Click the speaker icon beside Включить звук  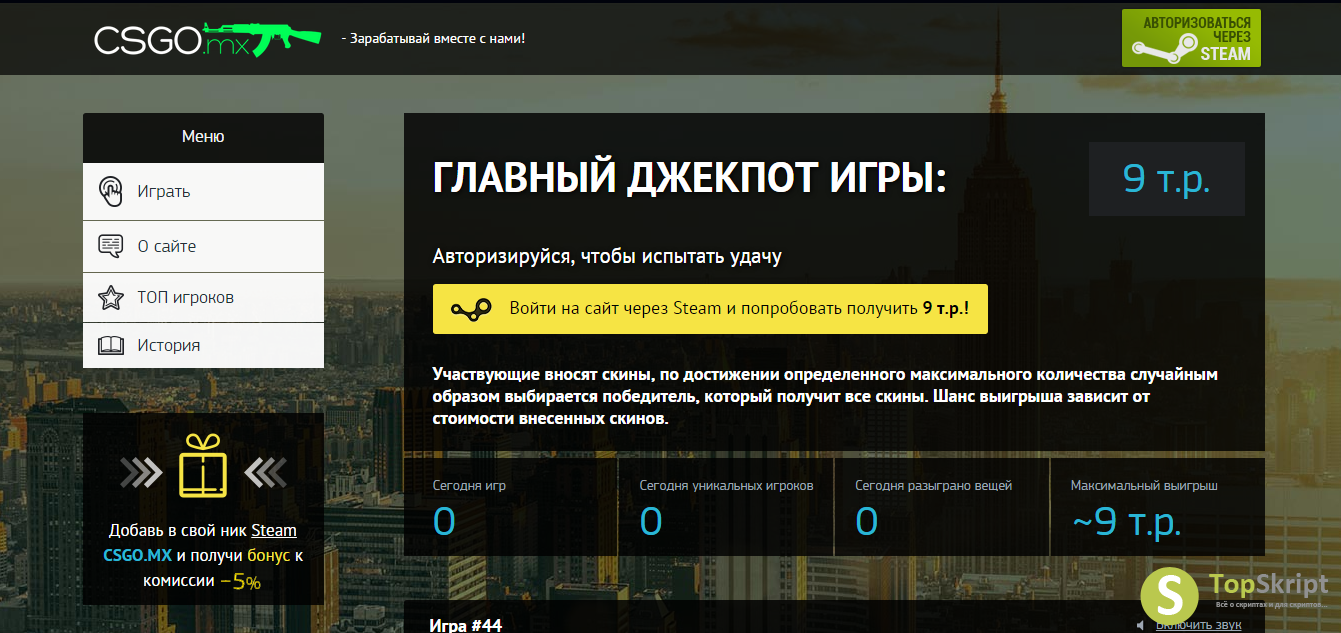coord(1141,625)
